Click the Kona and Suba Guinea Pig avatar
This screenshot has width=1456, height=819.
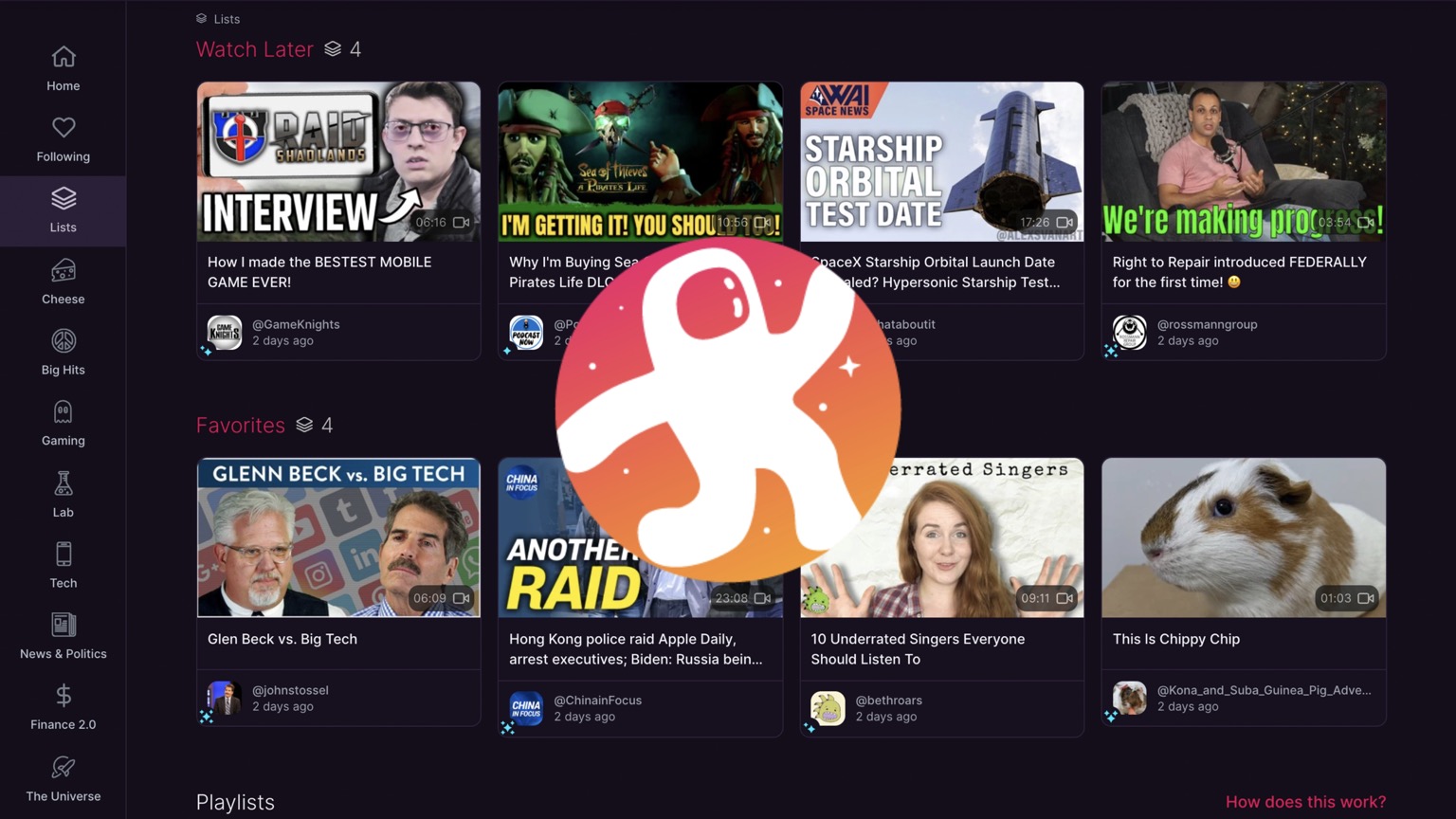(1130, 699)
